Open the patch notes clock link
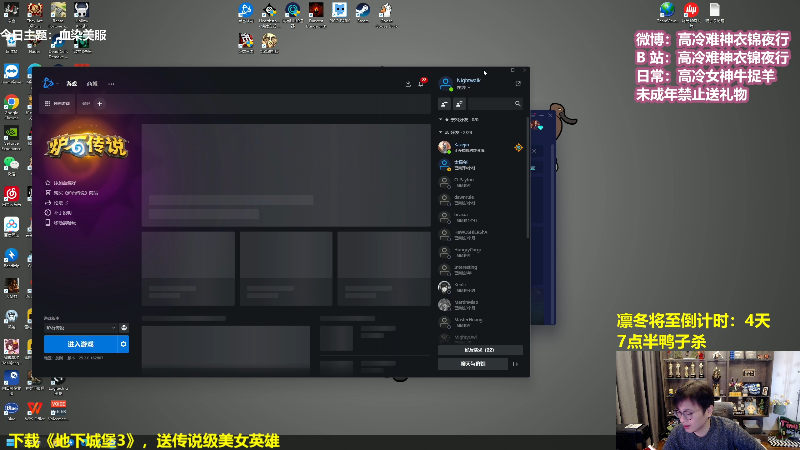This screenshot has width=800, height=450. 58,213
